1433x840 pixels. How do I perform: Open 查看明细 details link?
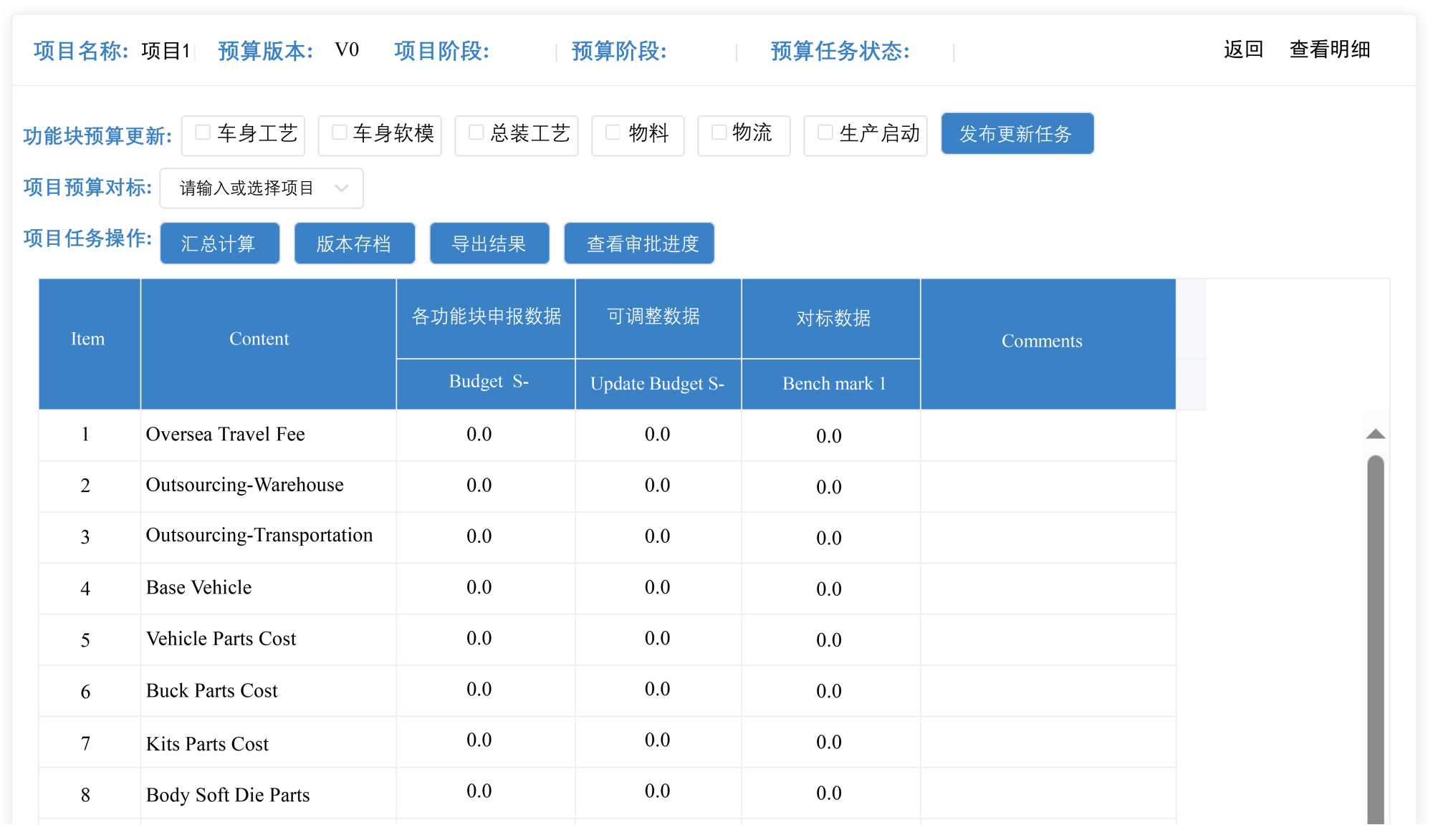[x=1329, y=49]
